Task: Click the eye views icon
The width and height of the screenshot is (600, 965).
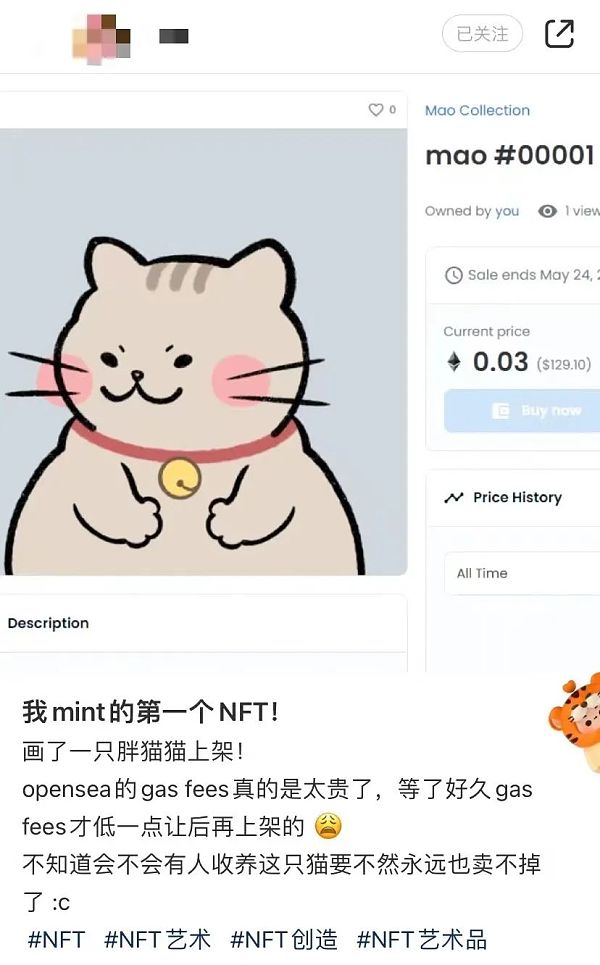Action: (547, 211)
